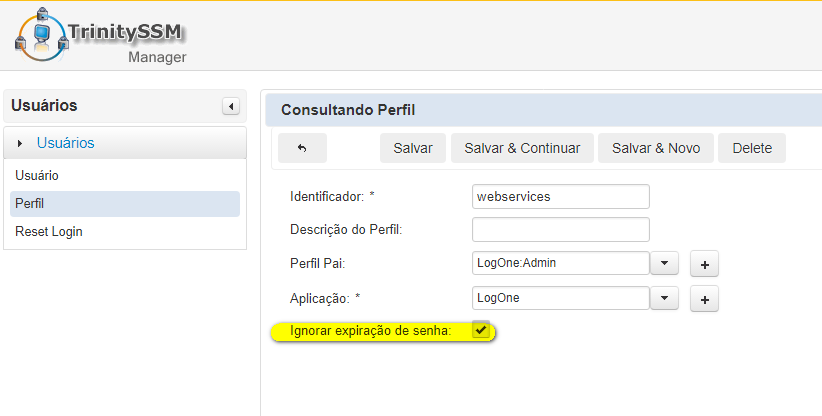This screenshot has width=822, height=416.
Task: Add new Aplicação with plus icon
Action: [x=704, y=299]
